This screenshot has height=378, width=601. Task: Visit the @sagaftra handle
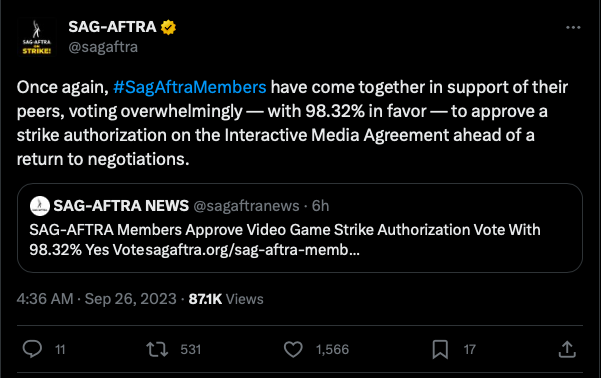pyautogui.click(x=103, y=47)
